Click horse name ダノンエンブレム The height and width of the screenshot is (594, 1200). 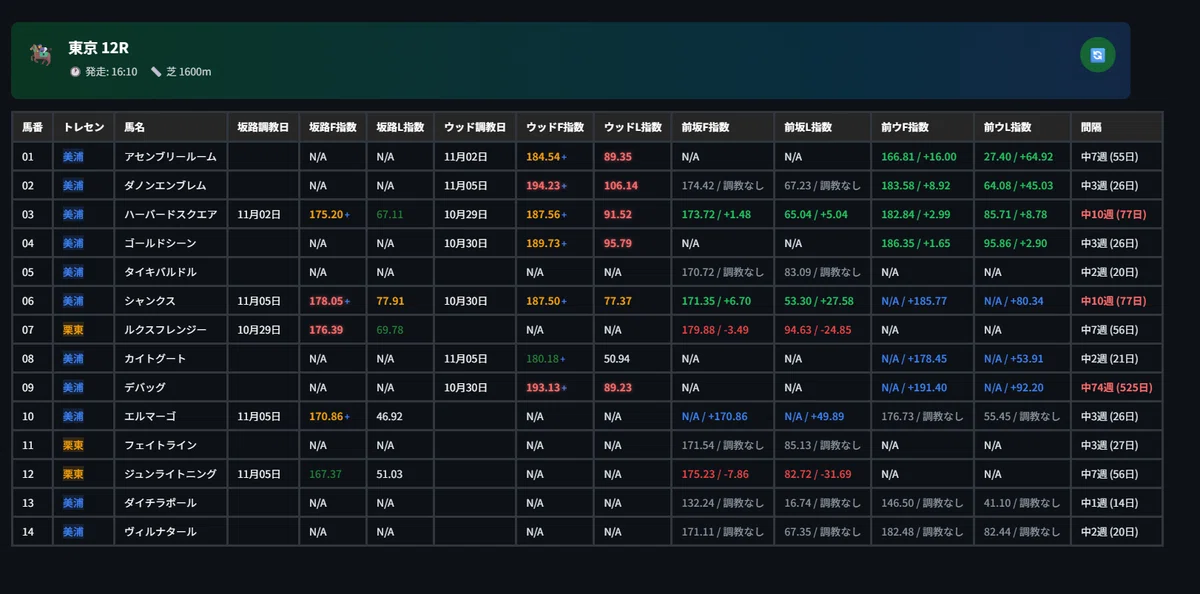click(165, 186)
